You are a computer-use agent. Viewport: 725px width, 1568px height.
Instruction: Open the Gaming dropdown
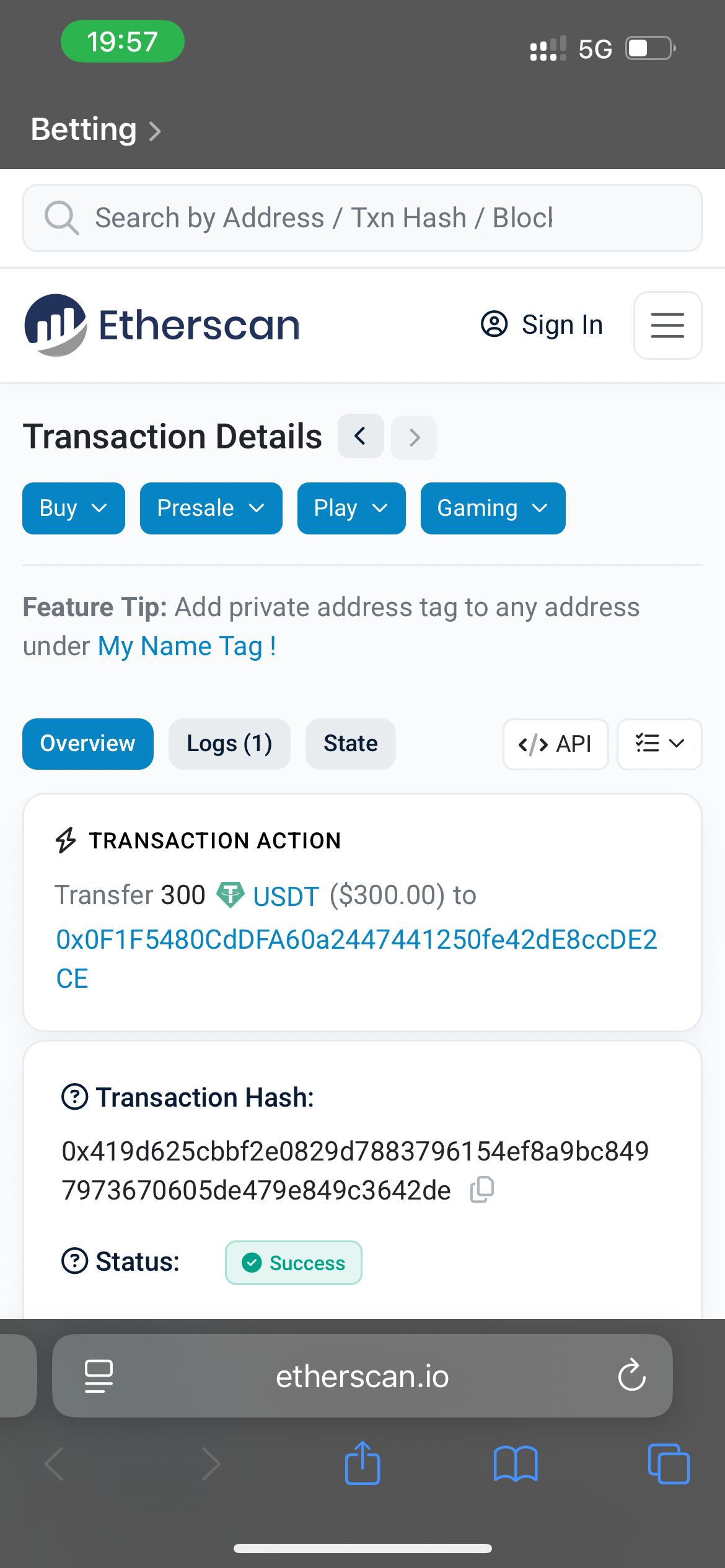493,508
